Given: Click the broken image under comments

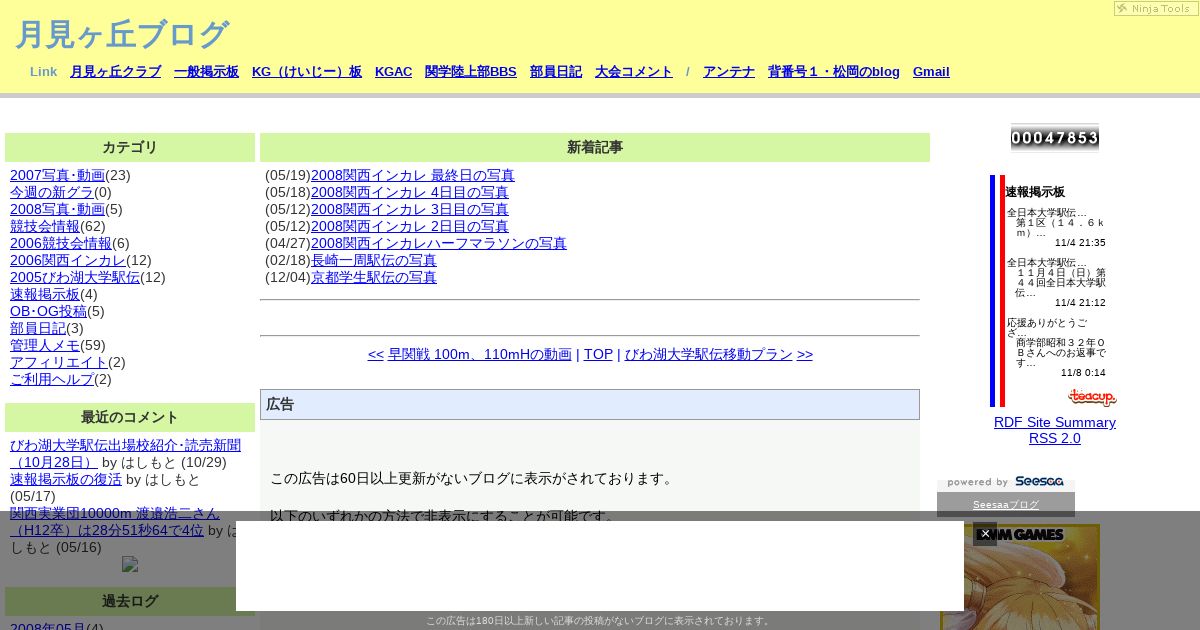Looking at the screenshot, I should point(130,564).
